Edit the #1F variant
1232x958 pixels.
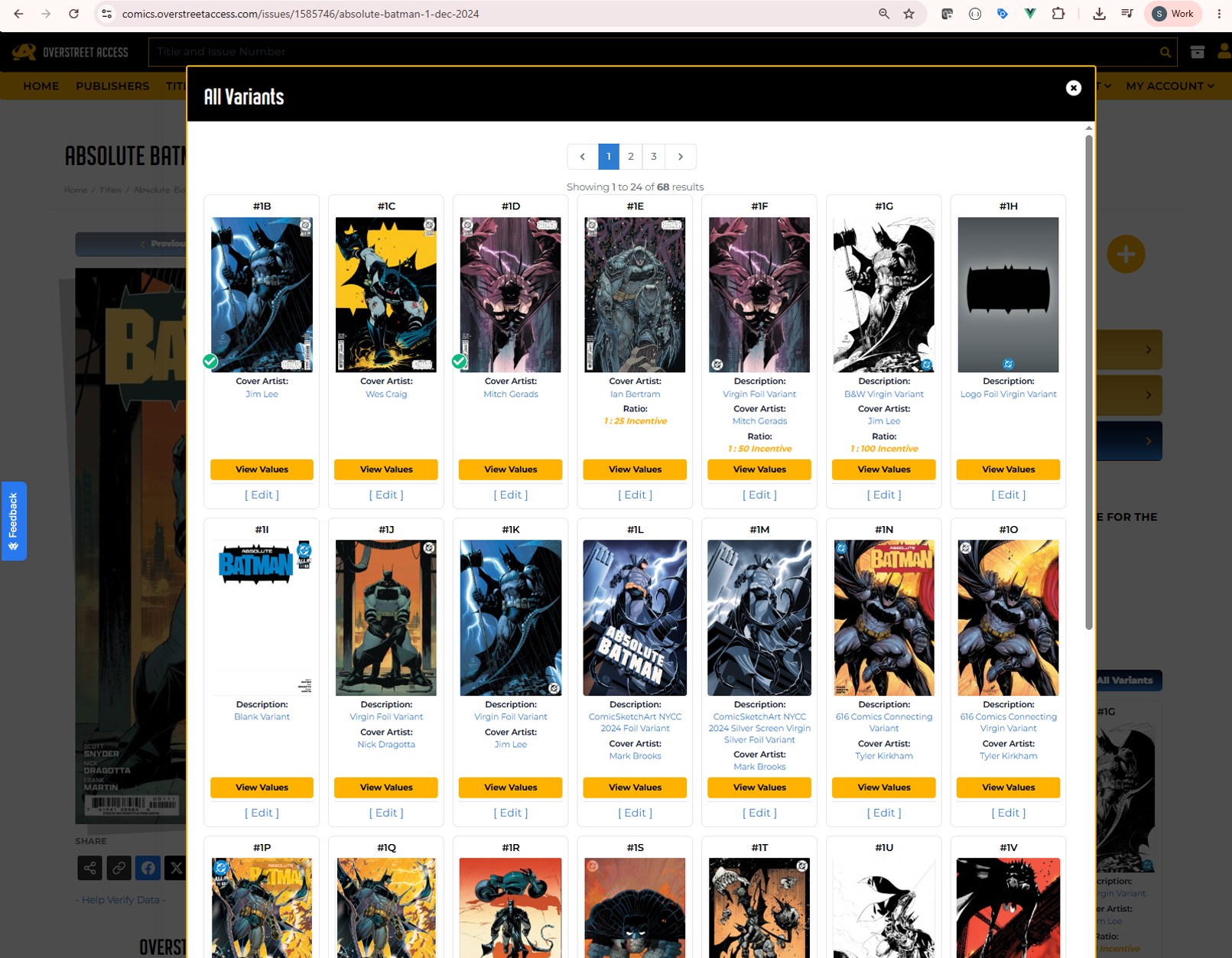coord(759,495)
